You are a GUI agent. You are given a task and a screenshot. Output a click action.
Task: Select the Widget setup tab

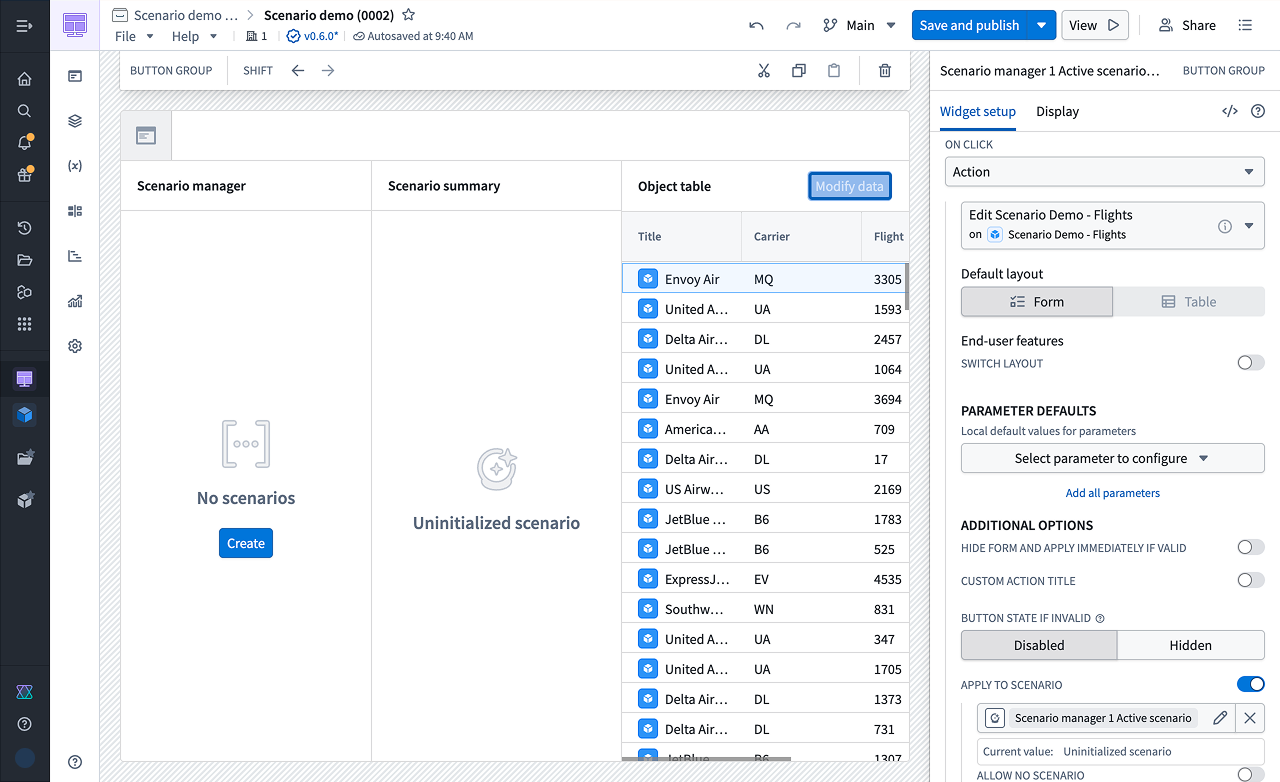[978, 111]
